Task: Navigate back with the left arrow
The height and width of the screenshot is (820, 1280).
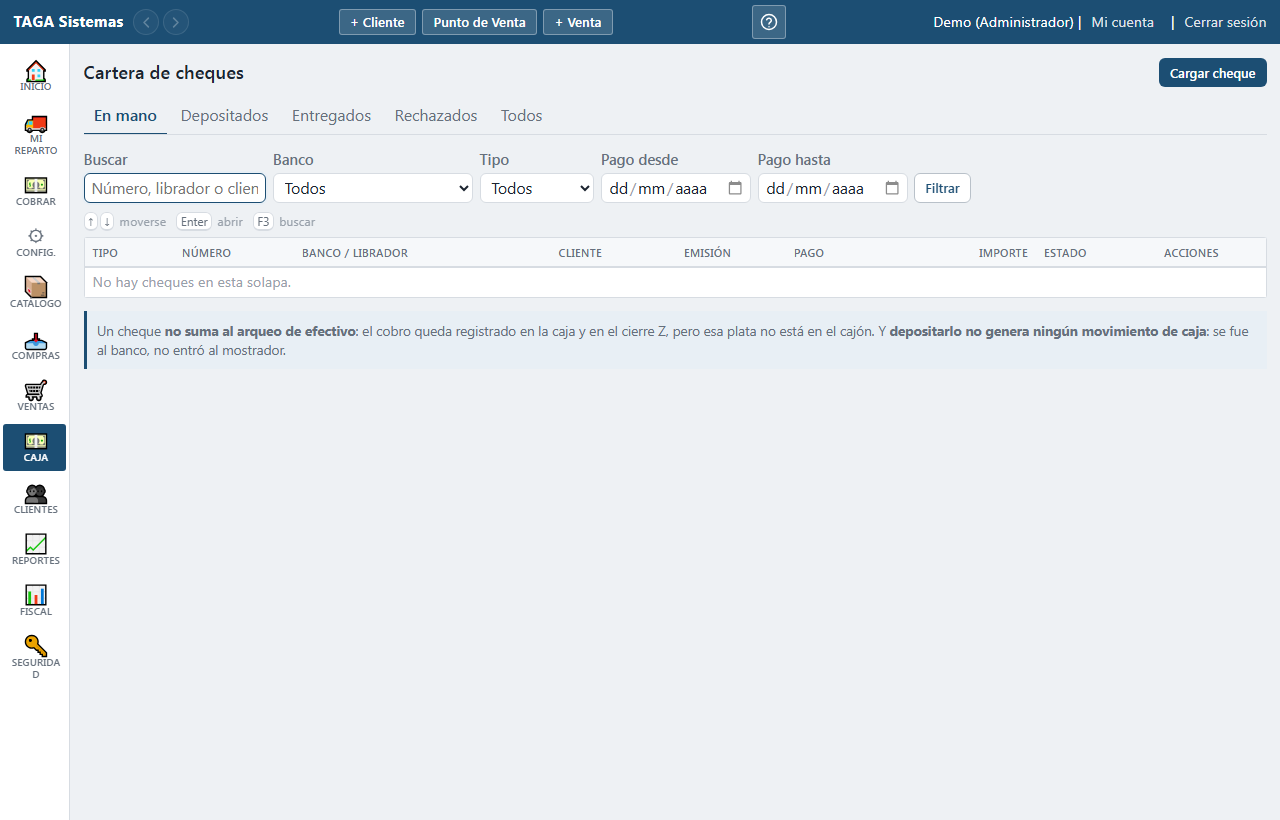Action: pos(146,22)
